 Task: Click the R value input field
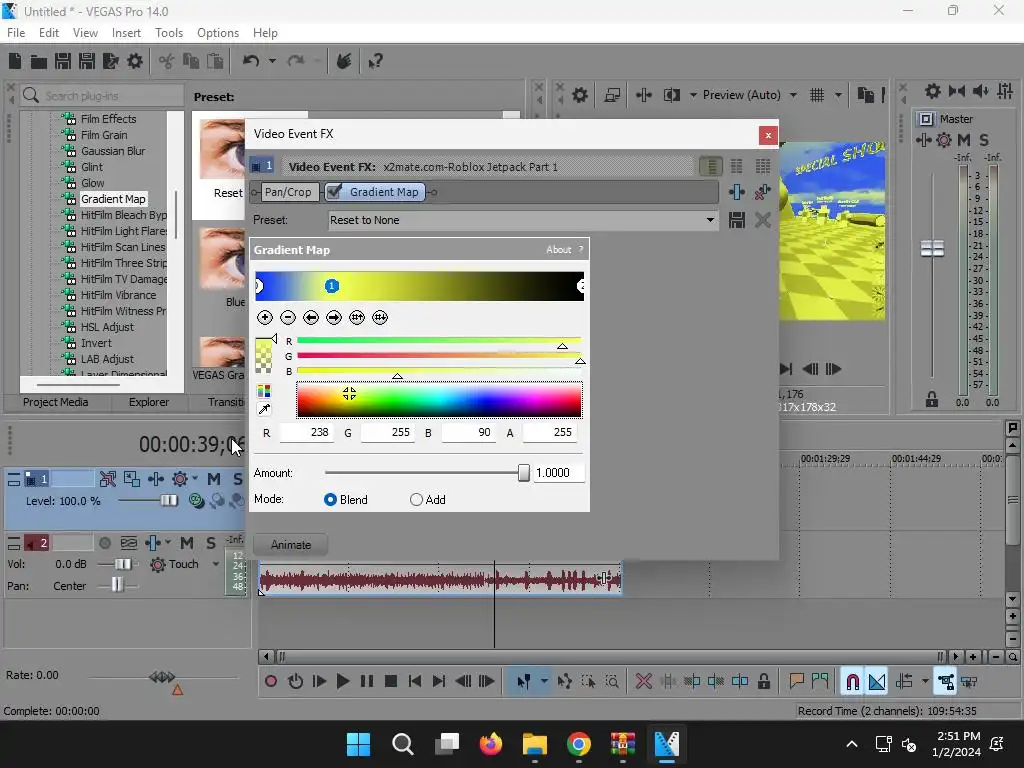[306, 432]
